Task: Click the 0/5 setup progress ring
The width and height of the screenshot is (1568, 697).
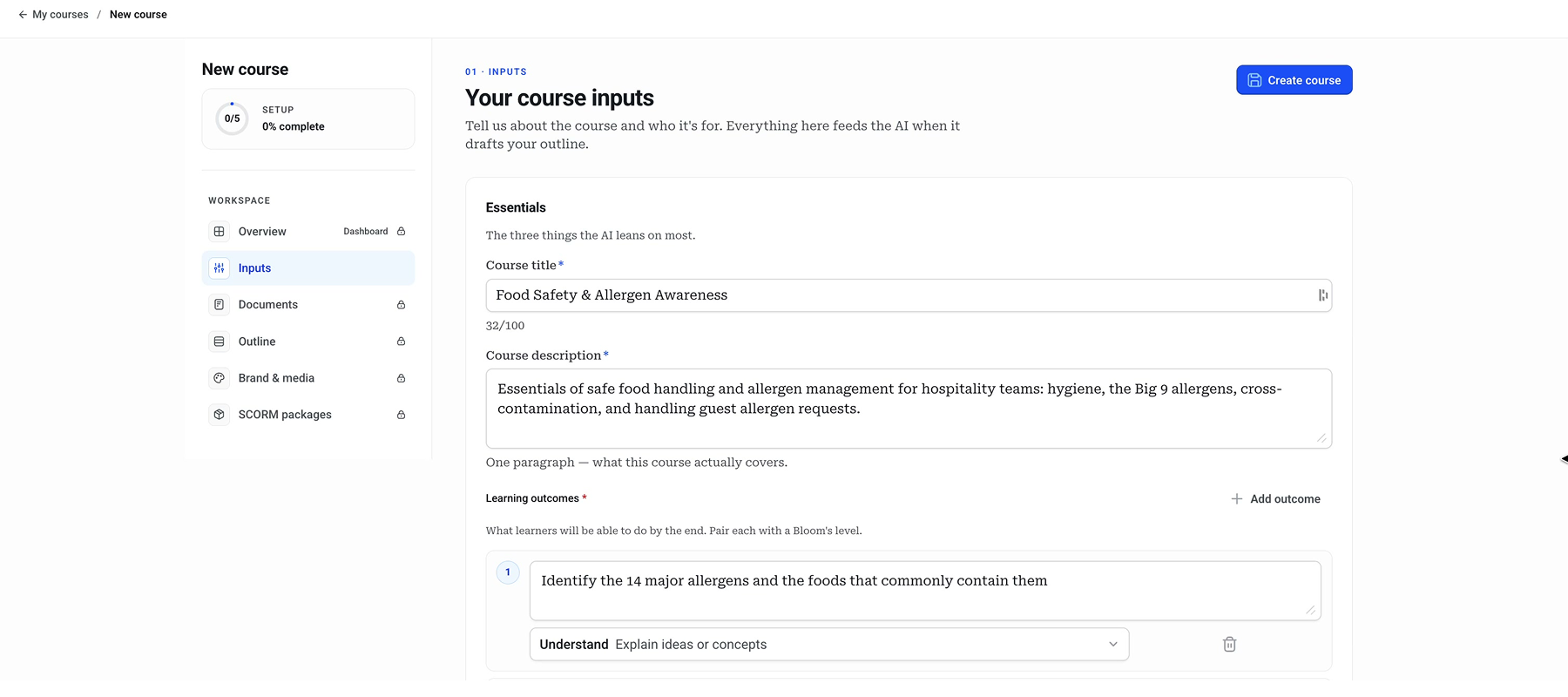Action: pyautogui.click(x=232, y=118)
